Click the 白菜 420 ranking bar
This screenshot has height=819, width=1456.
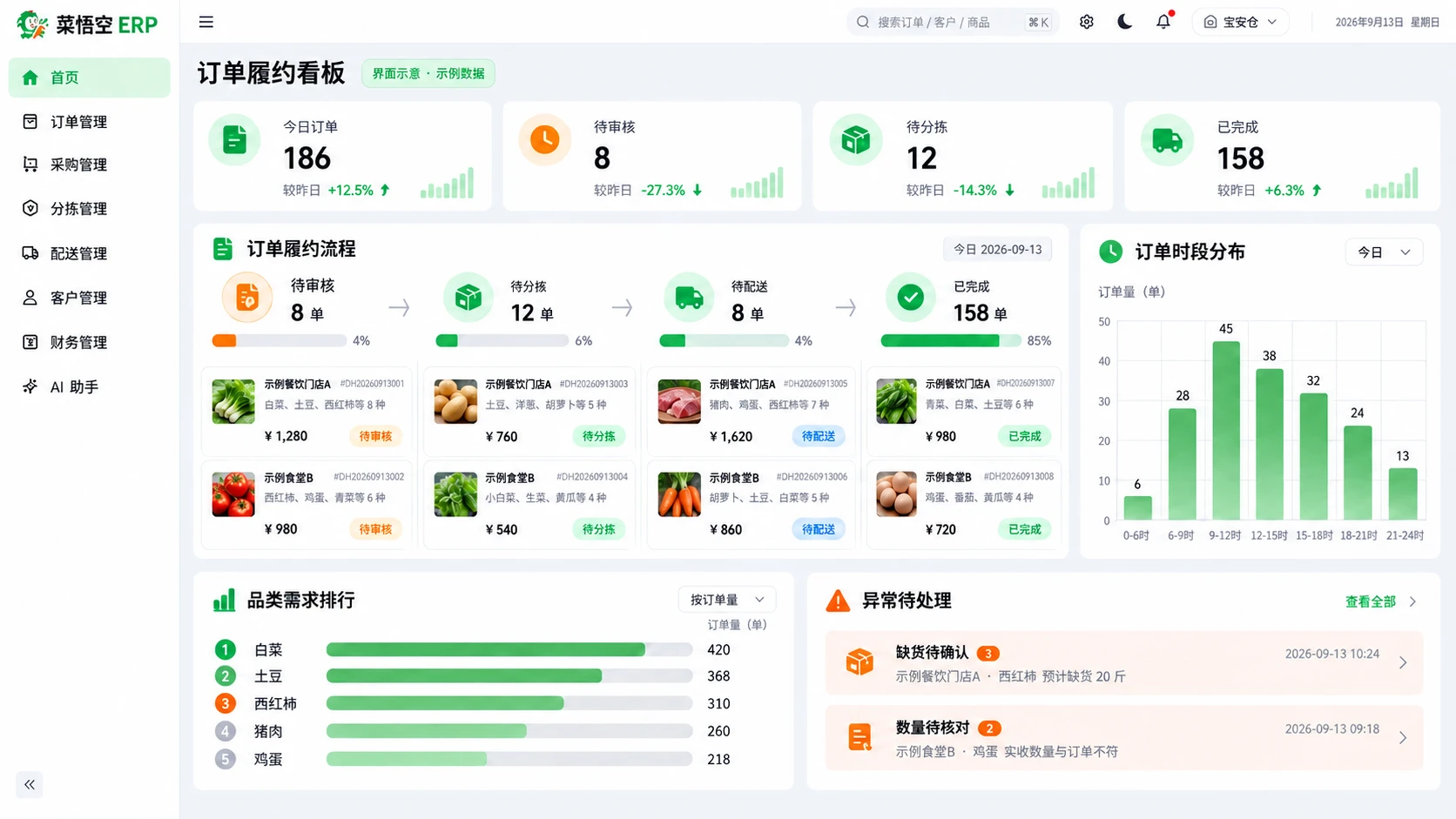pos(509,649)
